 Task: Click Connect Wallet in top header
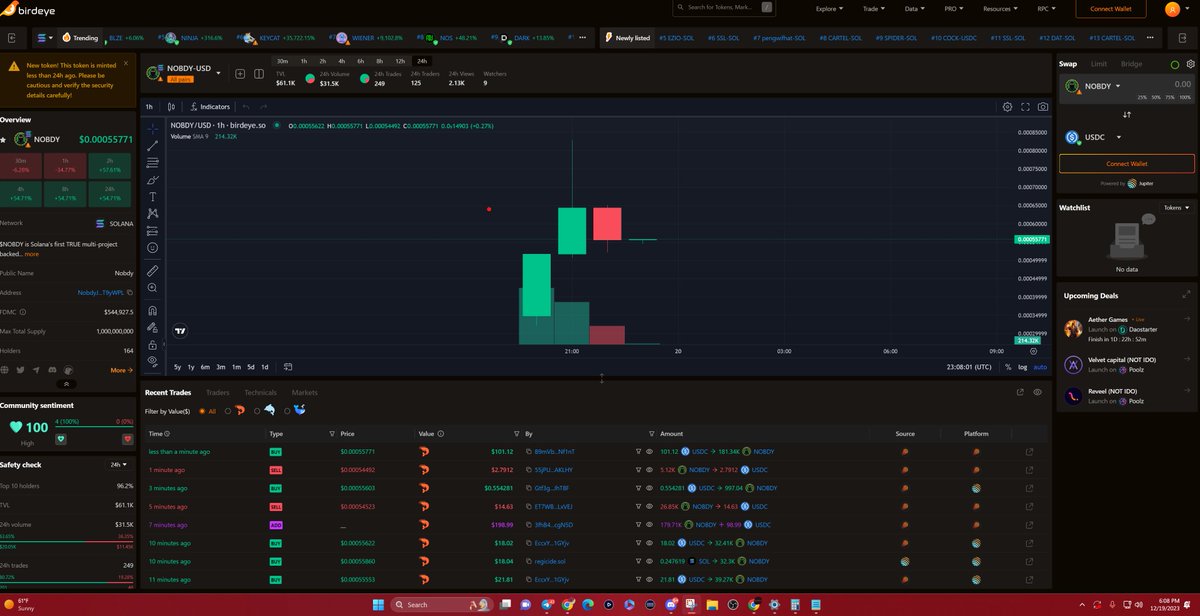pyautogui.click(x=1110, y=9)
